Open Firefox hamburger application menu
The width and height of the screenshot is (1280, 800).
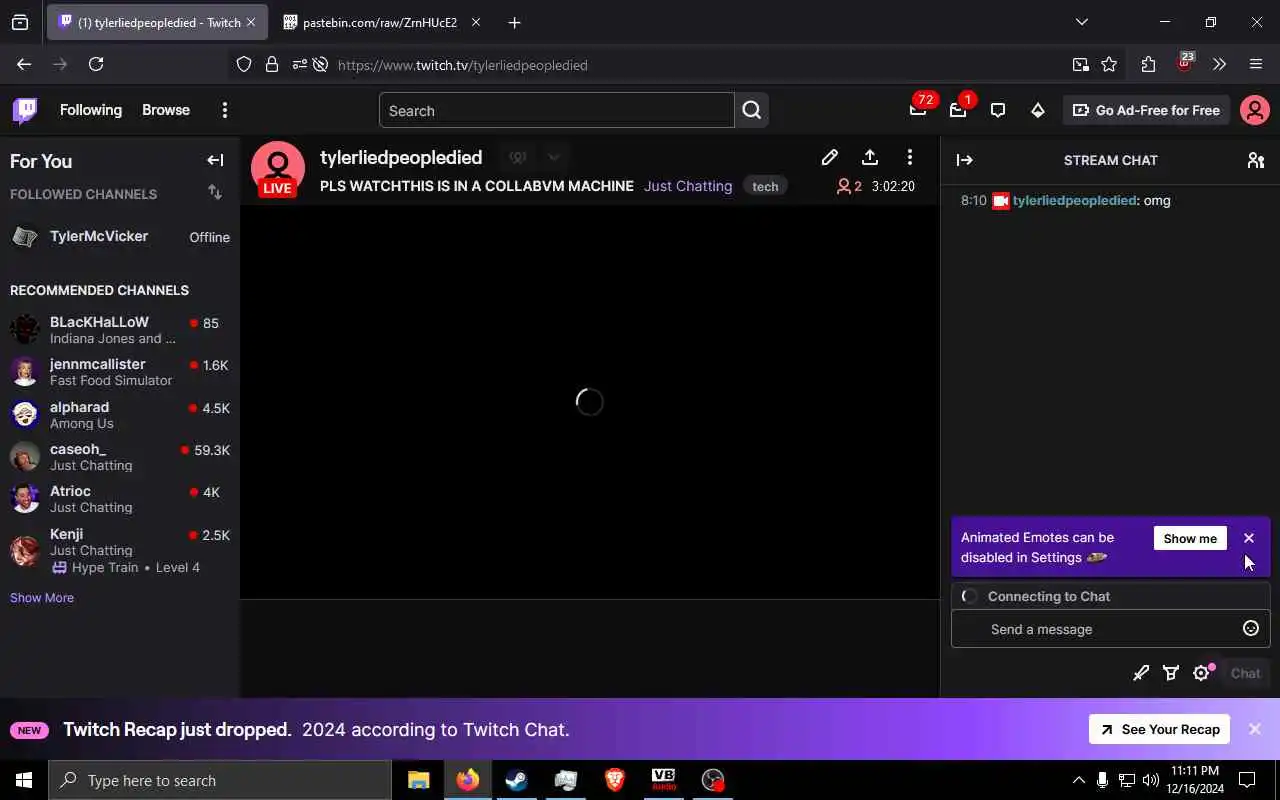pyautogui.click(x=1256, y=64)
